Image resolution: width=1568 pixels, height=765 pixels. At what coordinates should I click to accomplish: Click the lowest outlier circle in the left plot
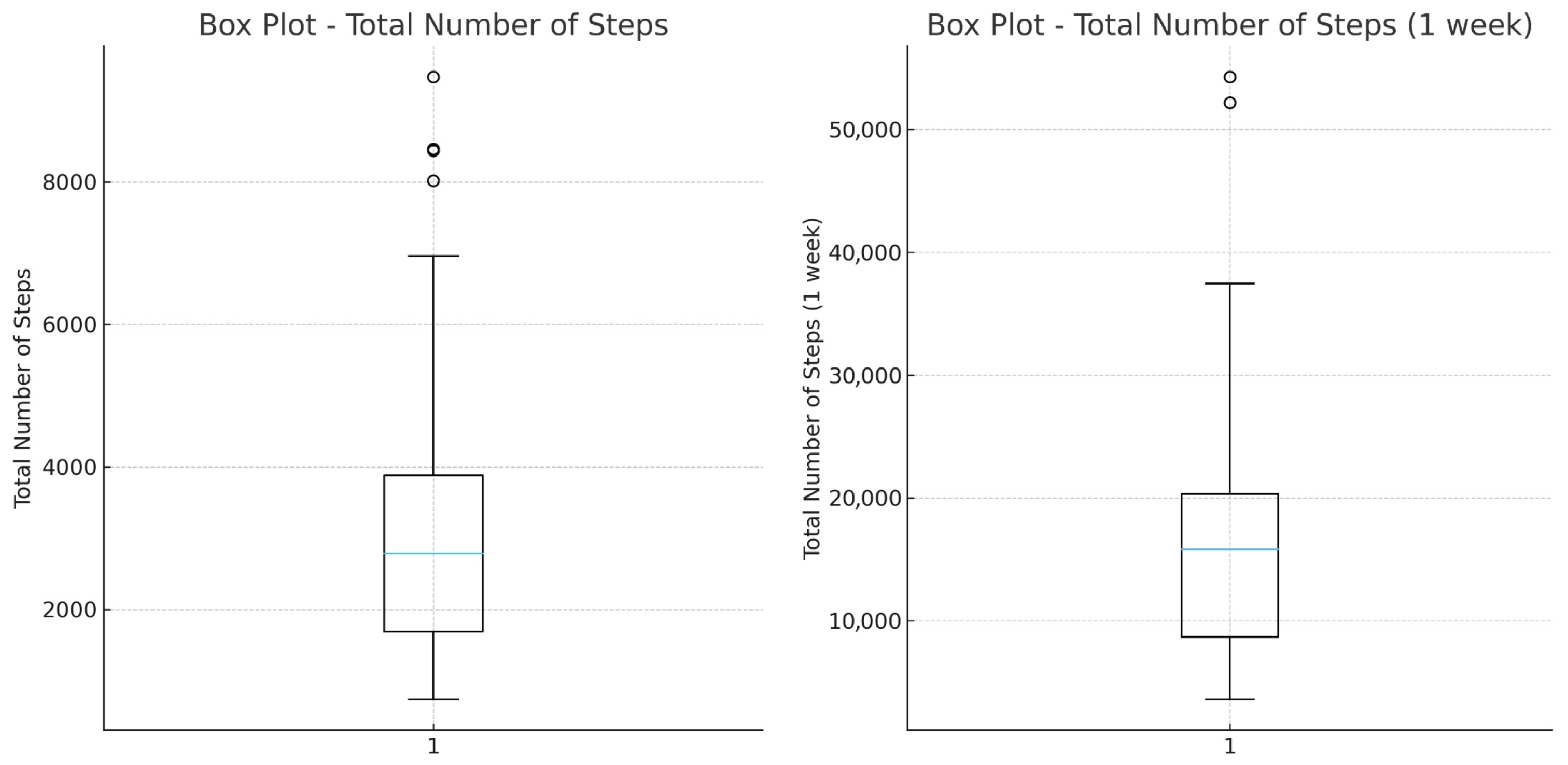pos(433,181)
